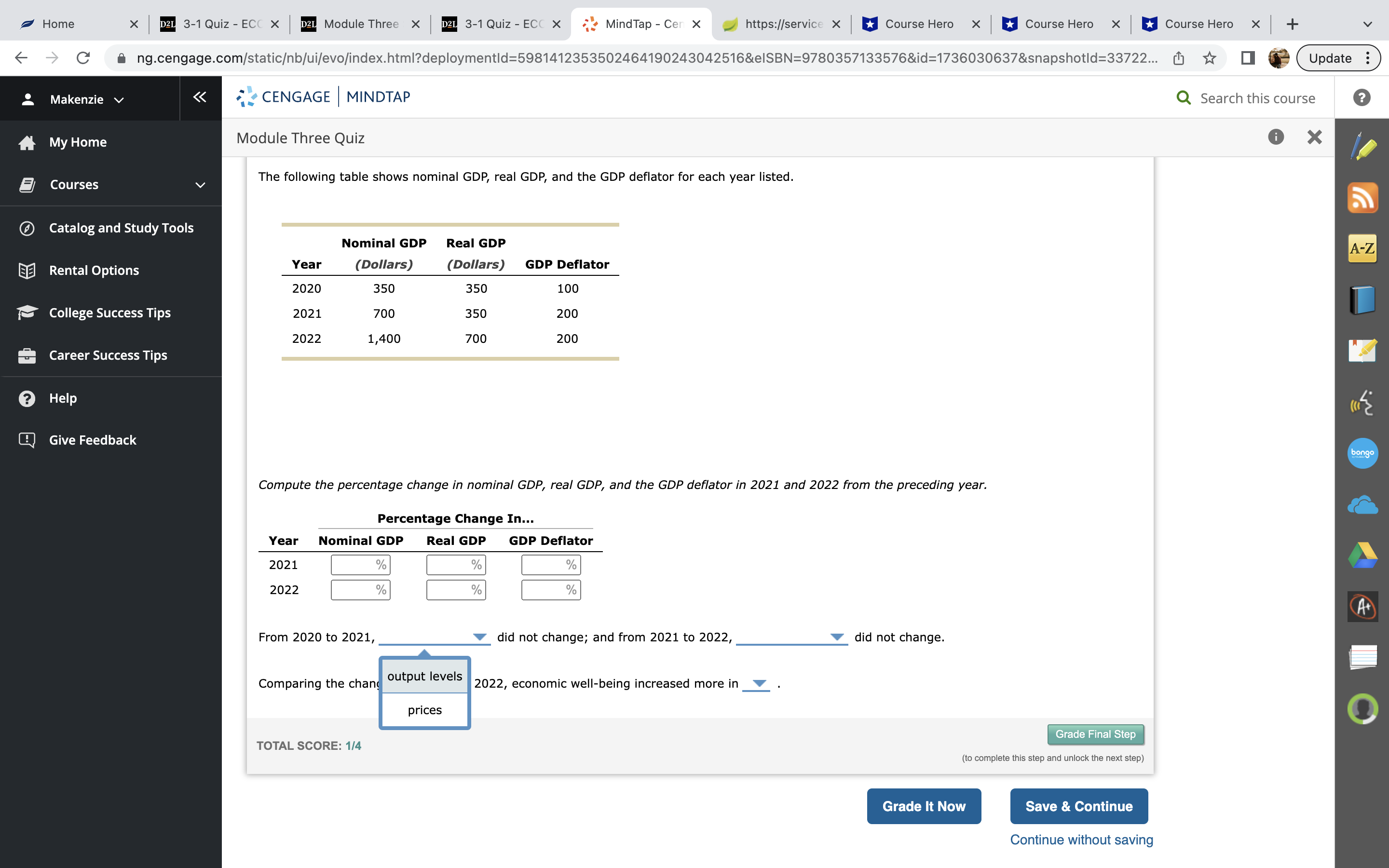
Task: Click the 2021 Nominal GDP percentage field
Action: click(x=360, y=564)
